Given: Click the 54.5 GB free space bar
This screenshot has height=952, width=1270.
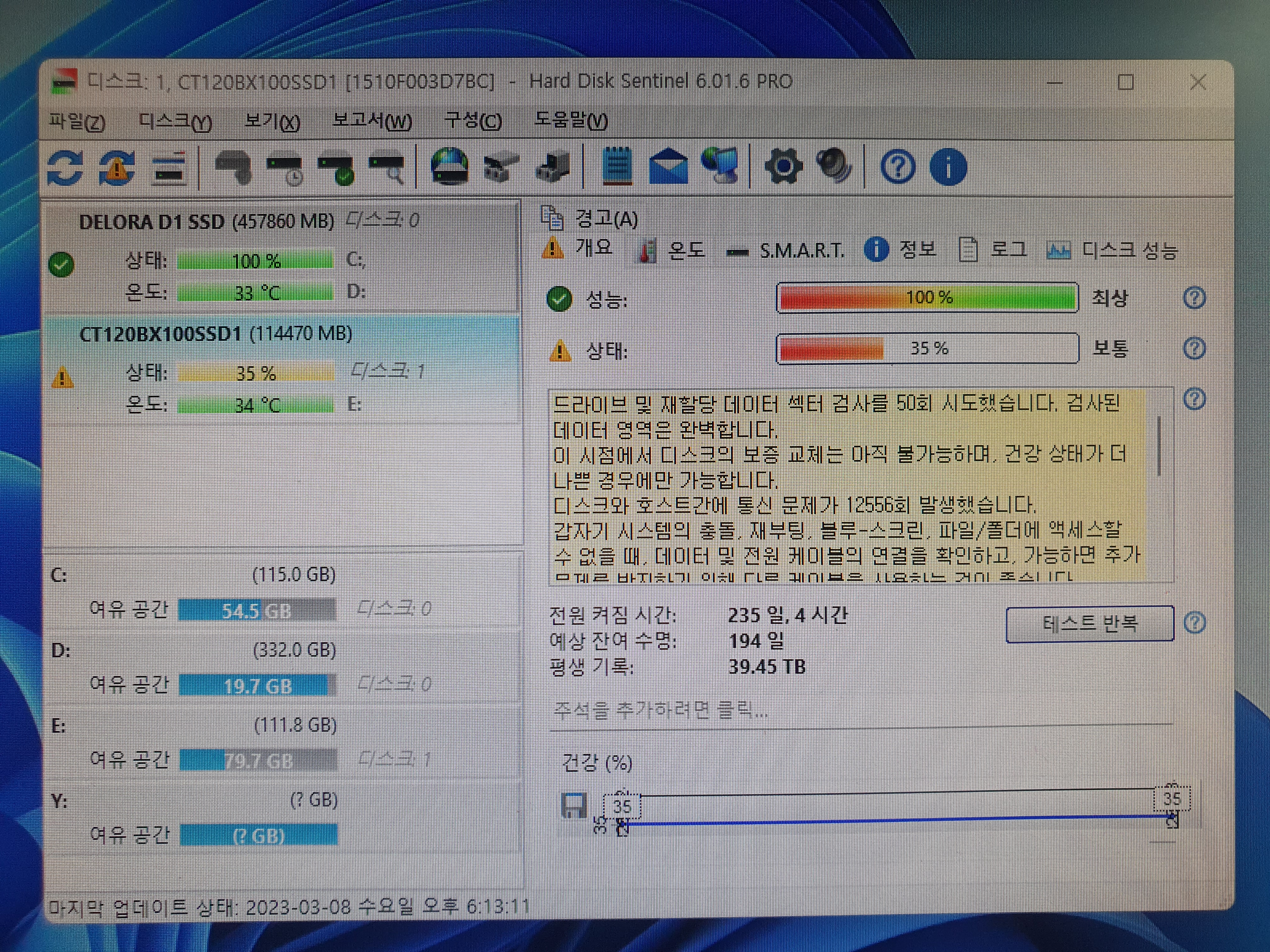Looking at the screenshot, I should (x=257, y=610).
